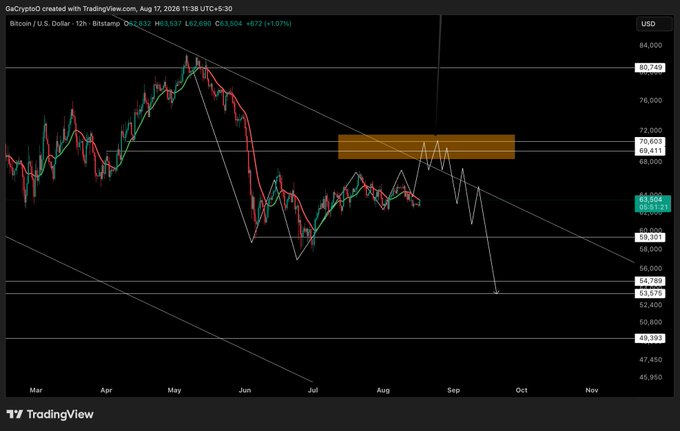Click the 45,950 price axis tick
The width and height of the screenshot is (680, 431).
click(x=651, y=377)
